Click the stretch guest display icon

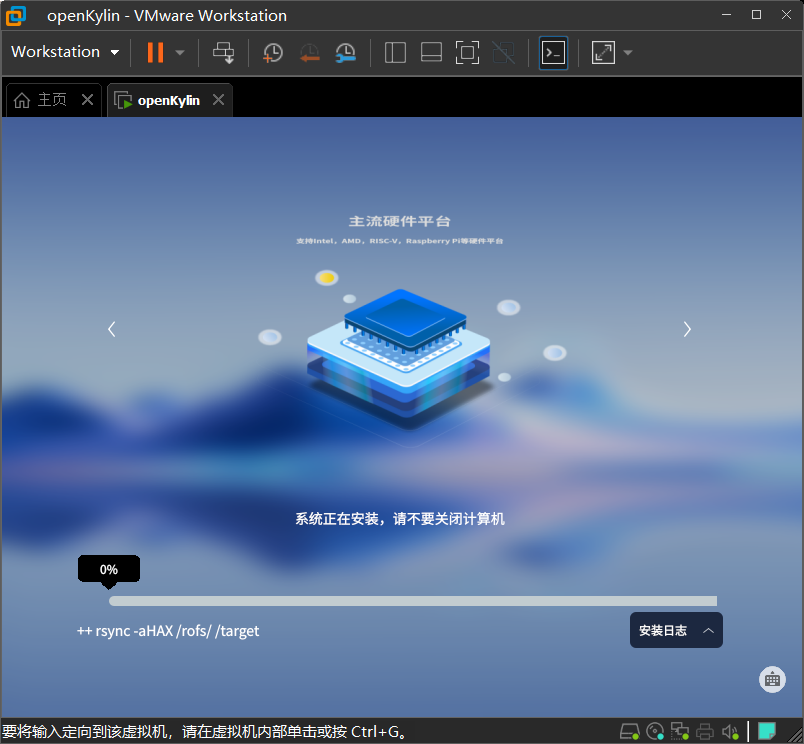pos(603,52)
